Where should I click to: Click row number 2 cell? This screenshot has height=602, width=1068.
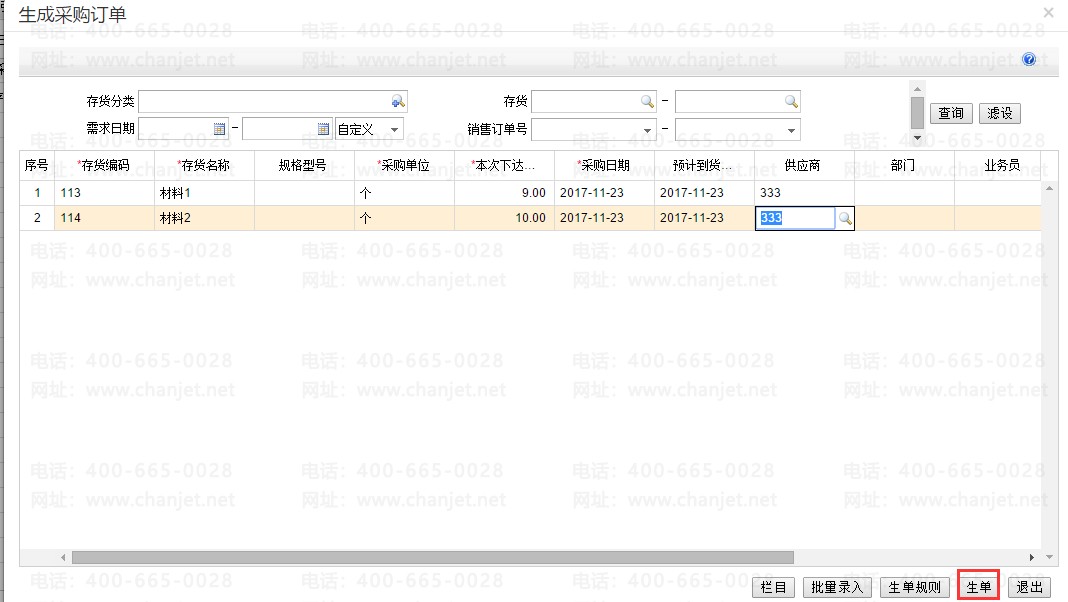pos(37,218)
